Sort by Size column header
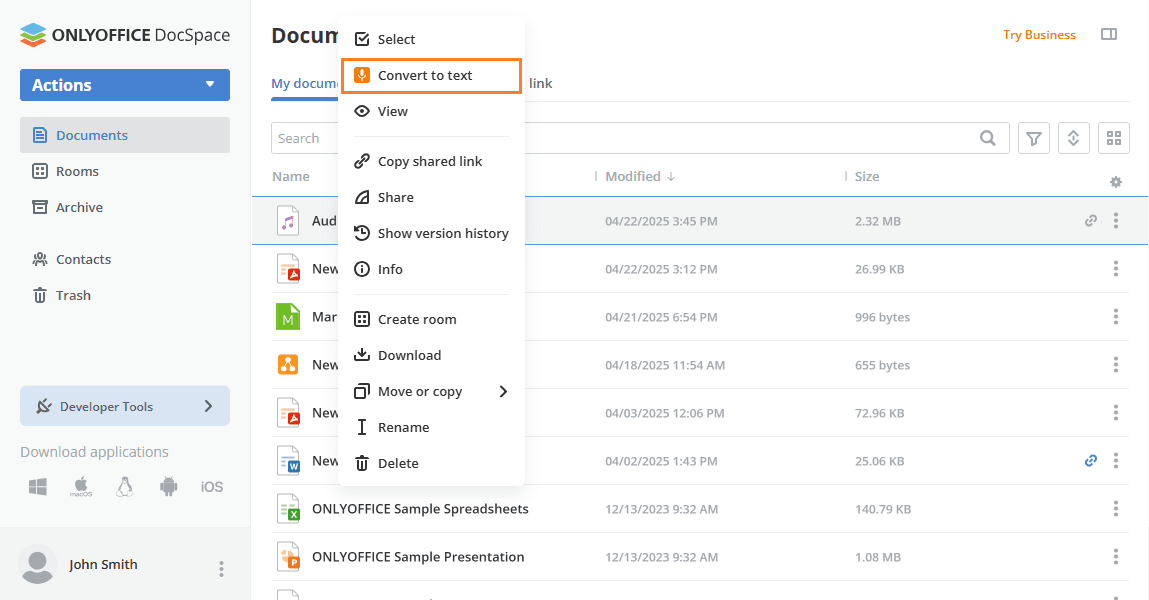The height and width of the screenshot is (600, 1149). click(x=867, y=177)
